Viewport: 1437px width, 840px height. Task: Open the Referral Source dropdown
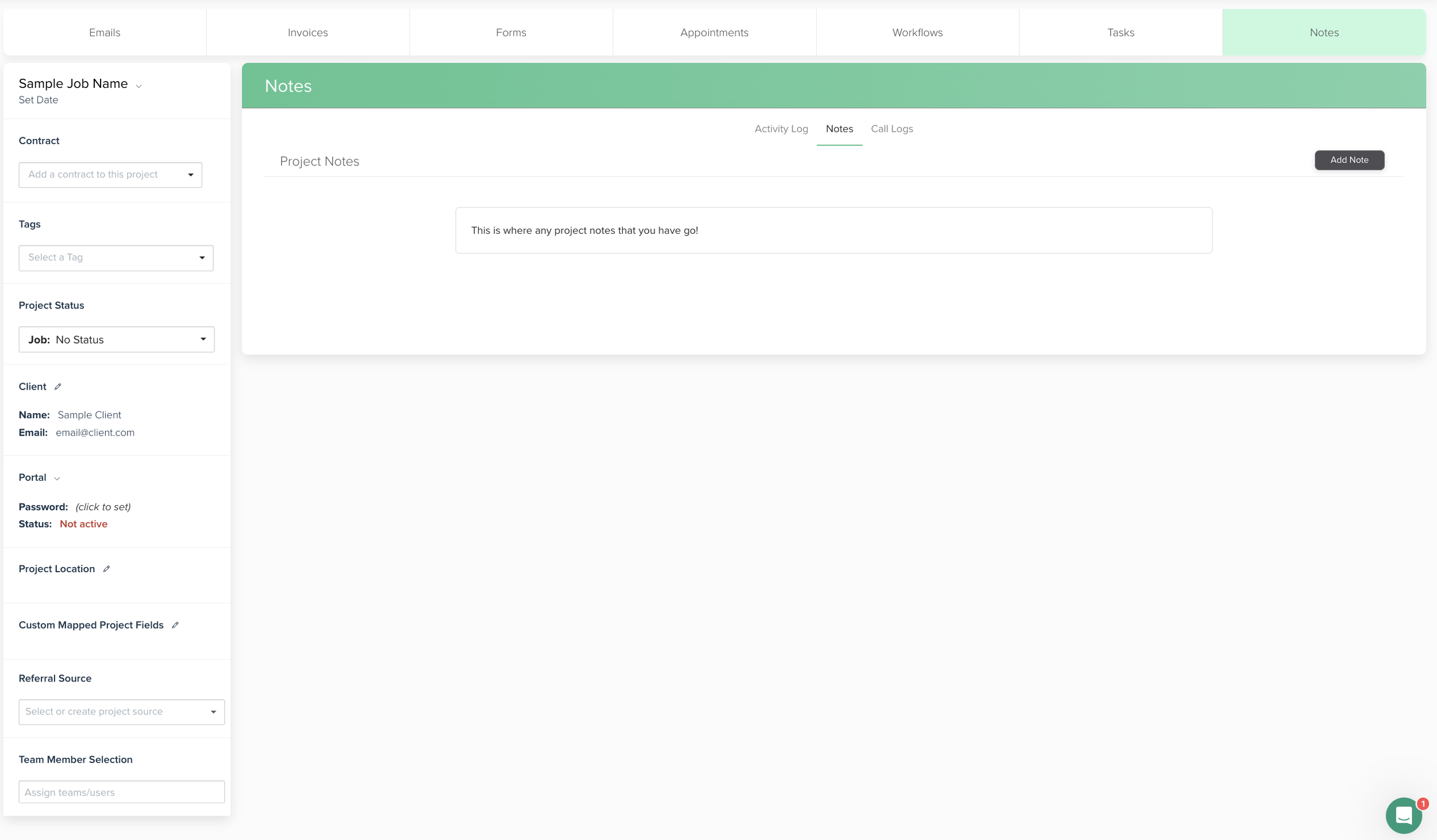121,712
